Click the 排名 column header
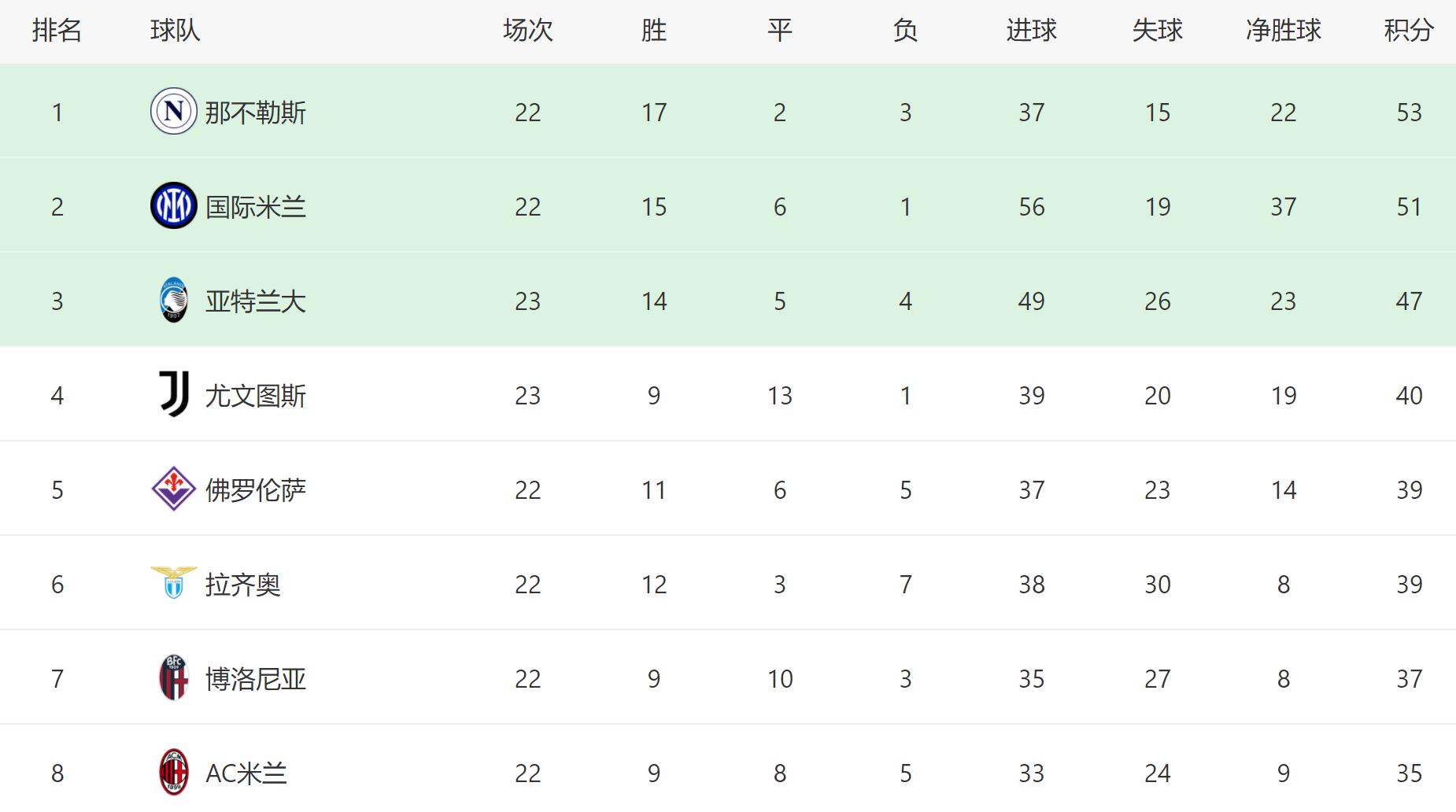1456x812 pixels. click(57, 31)
